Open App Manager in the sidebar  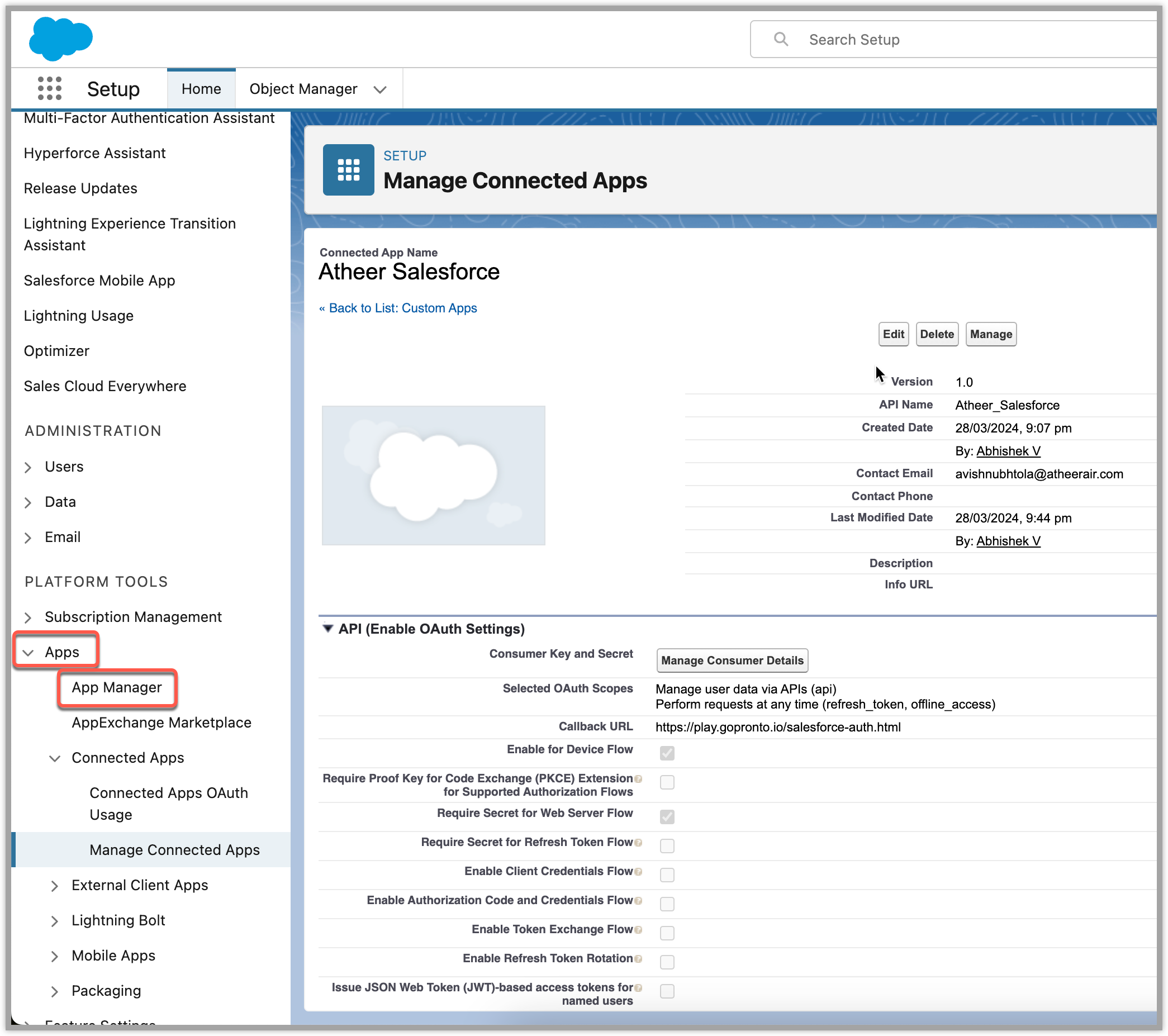point(117,687)
